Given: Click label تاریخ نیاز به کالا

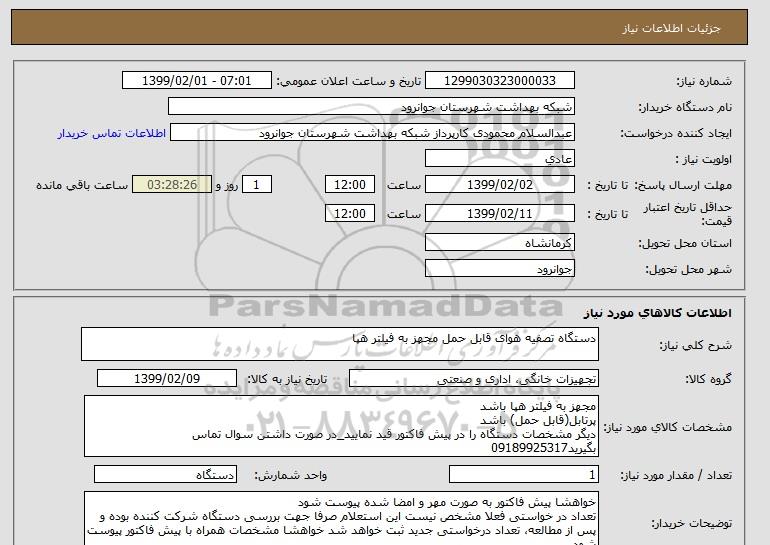Looking at the screenshot, I should point(287,379).
